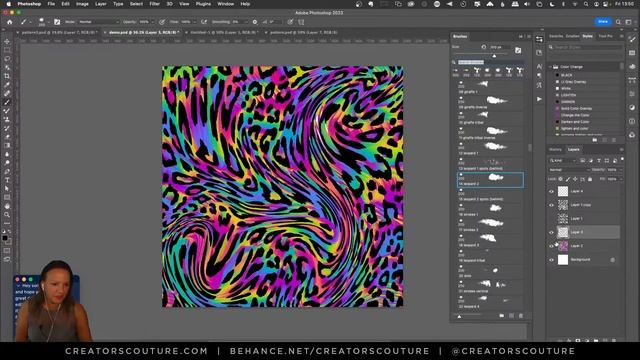This screenshot has height=360, width=640.
Task: Show Layer 1 by clicking visibility box
Action: tap(551, 219)
